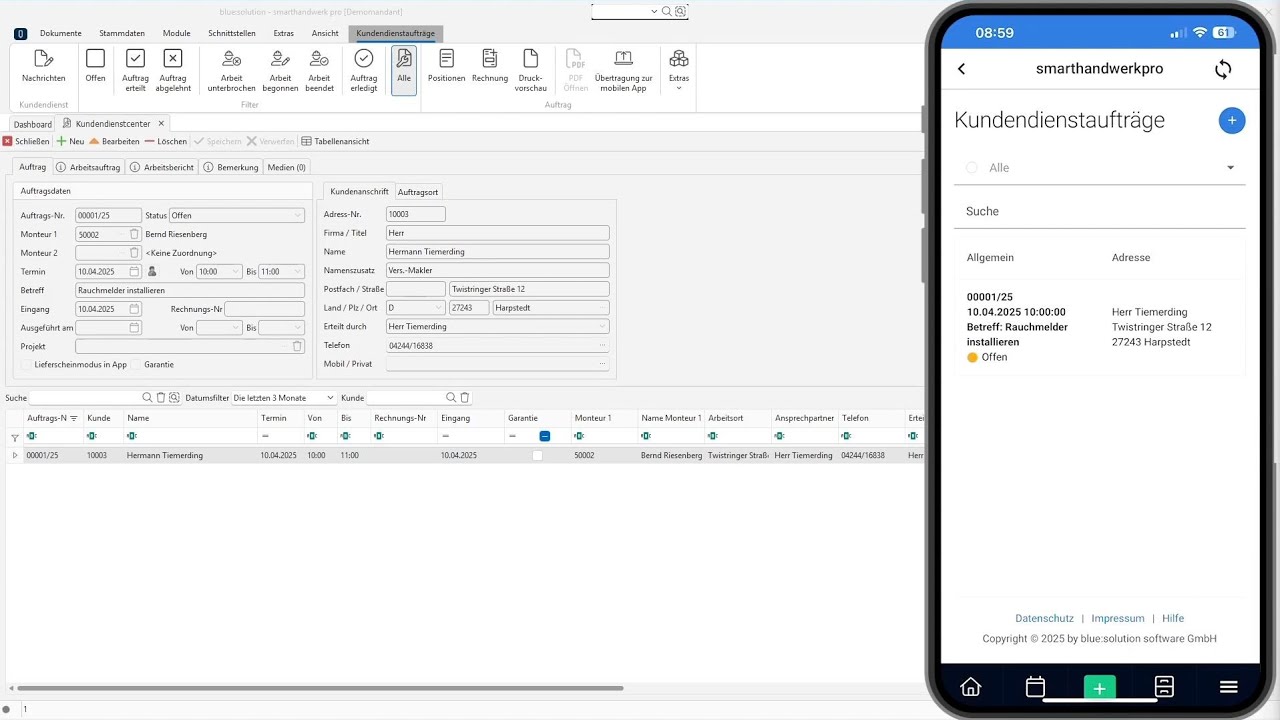
Task: Open the hamburger menu in mobile app
Action: pyautogui.click(x=1229, y=687)
